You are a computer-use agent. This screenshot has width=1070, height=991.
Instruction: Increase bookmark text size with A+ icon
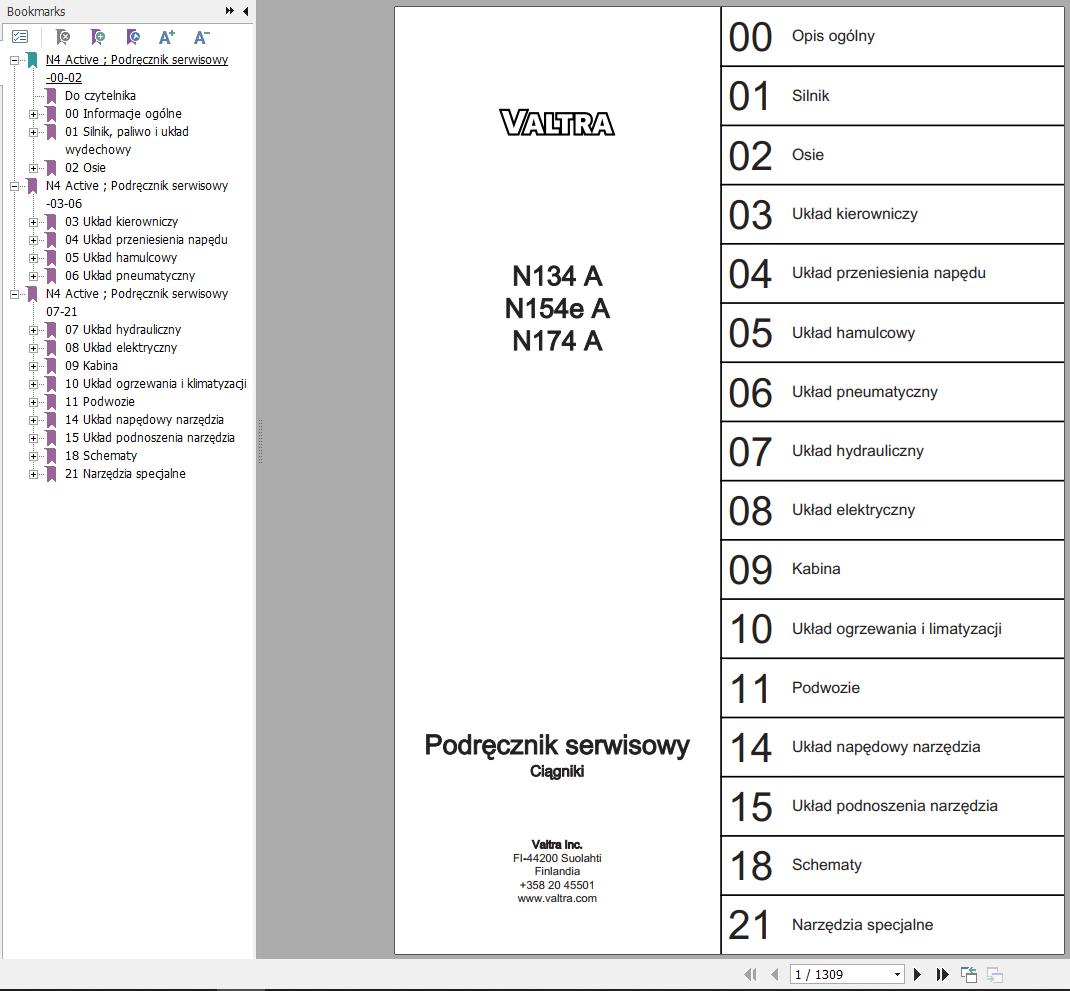point(166,37)
